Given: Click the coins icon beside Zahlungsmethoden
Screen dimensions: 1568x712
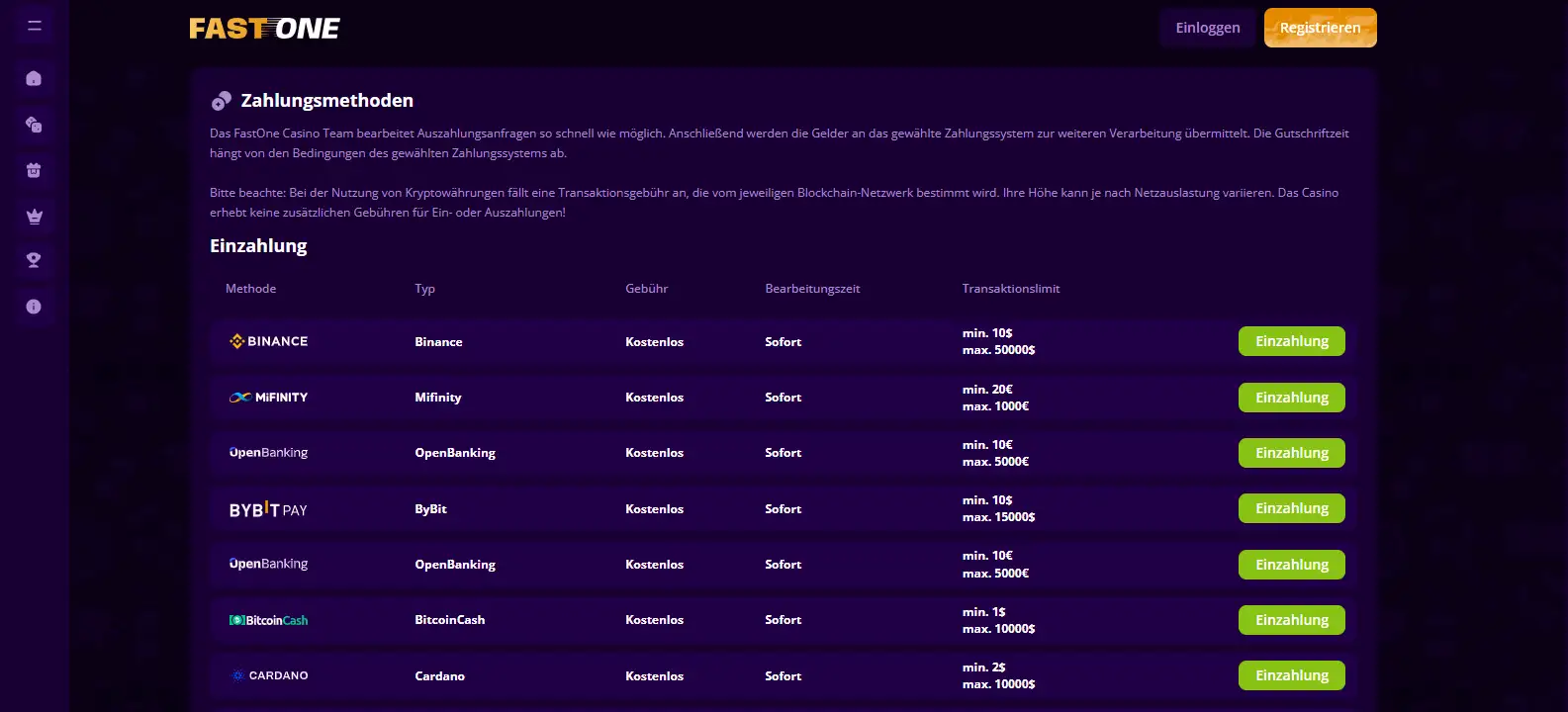Looking at the screenshot, I should pos(221,101).
